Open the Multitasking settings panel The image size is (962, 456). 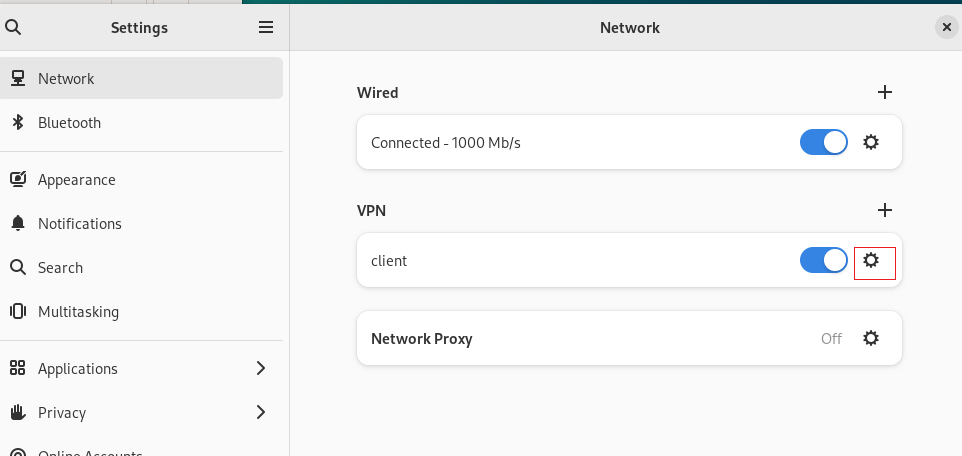tap(141, 312)
